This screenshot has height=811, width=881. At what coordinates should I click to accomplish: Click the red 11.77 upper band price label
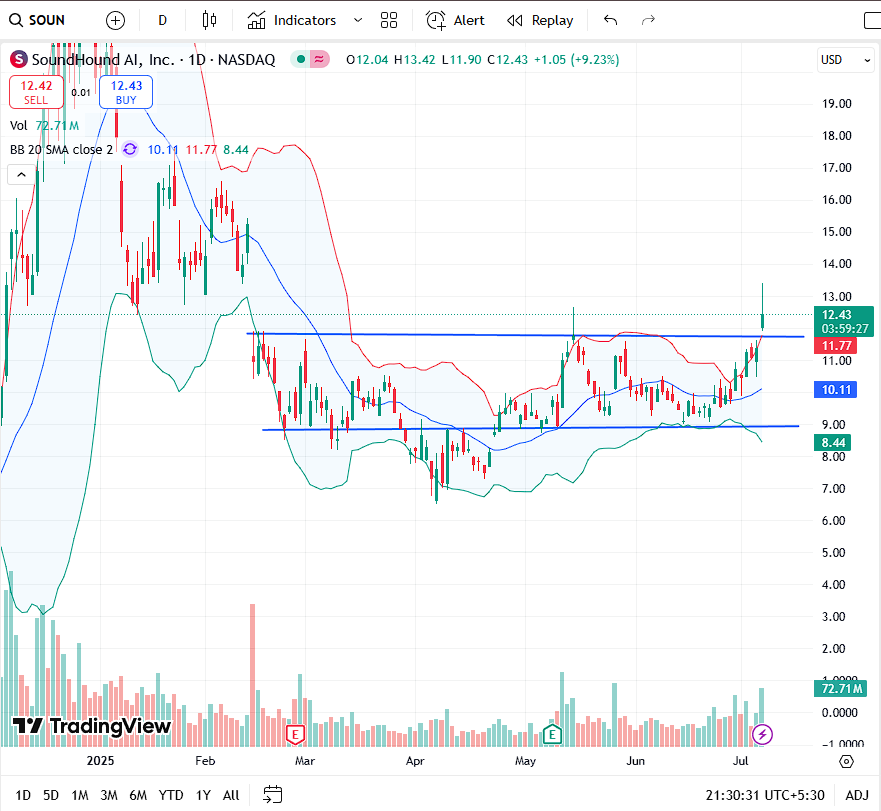tap(836, 346)
